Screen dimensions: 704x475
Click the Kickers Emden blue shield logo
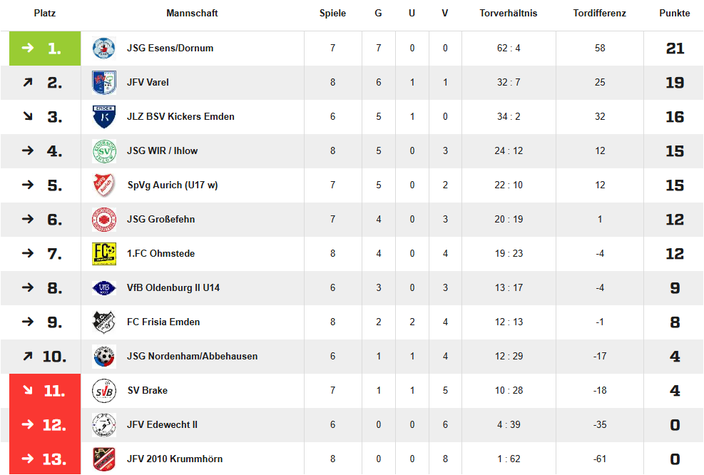(104, 117)
